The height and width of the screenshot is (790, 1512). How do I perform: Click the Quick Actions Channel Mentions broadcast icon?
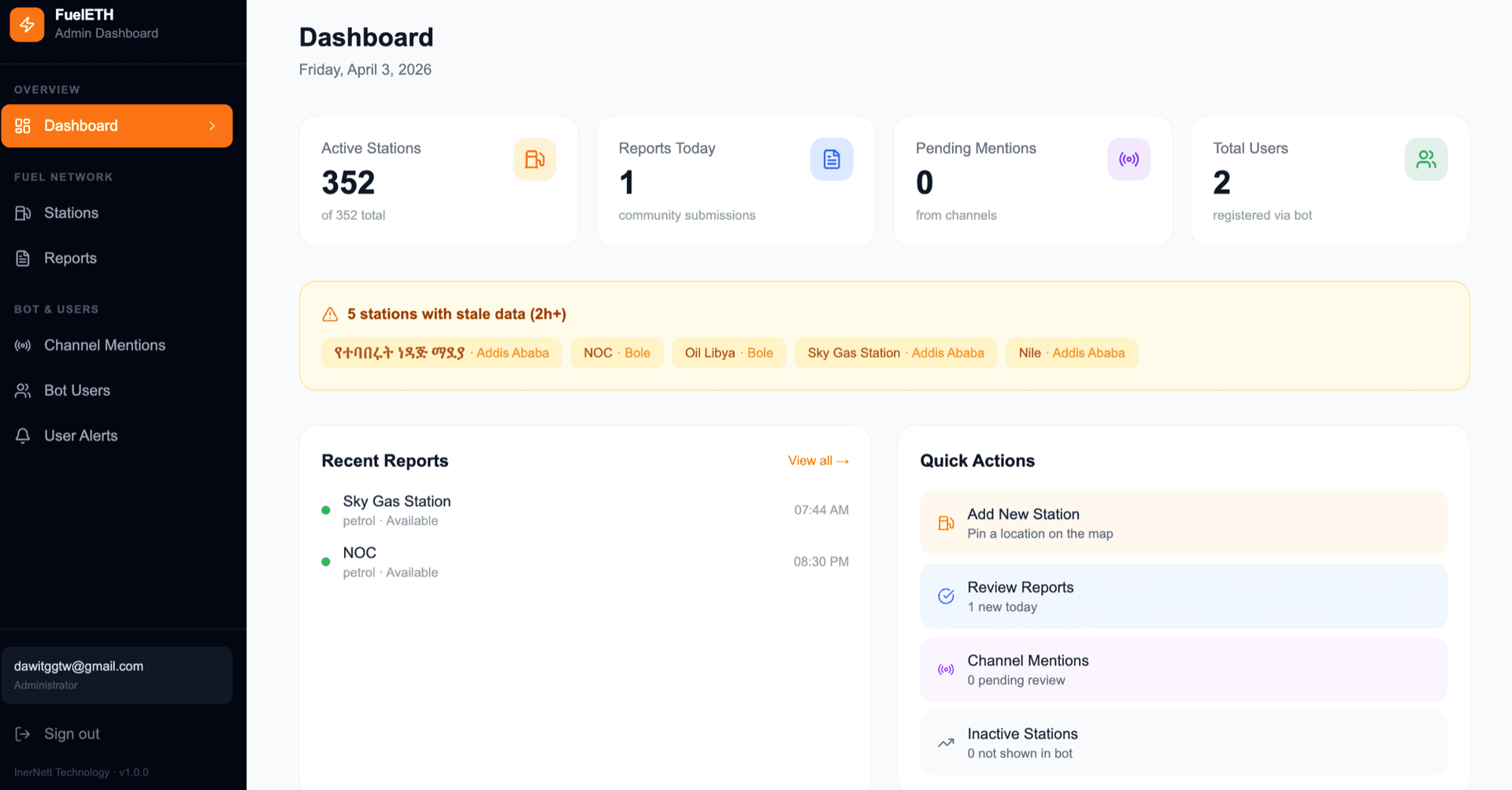click(x=946, y=669)
